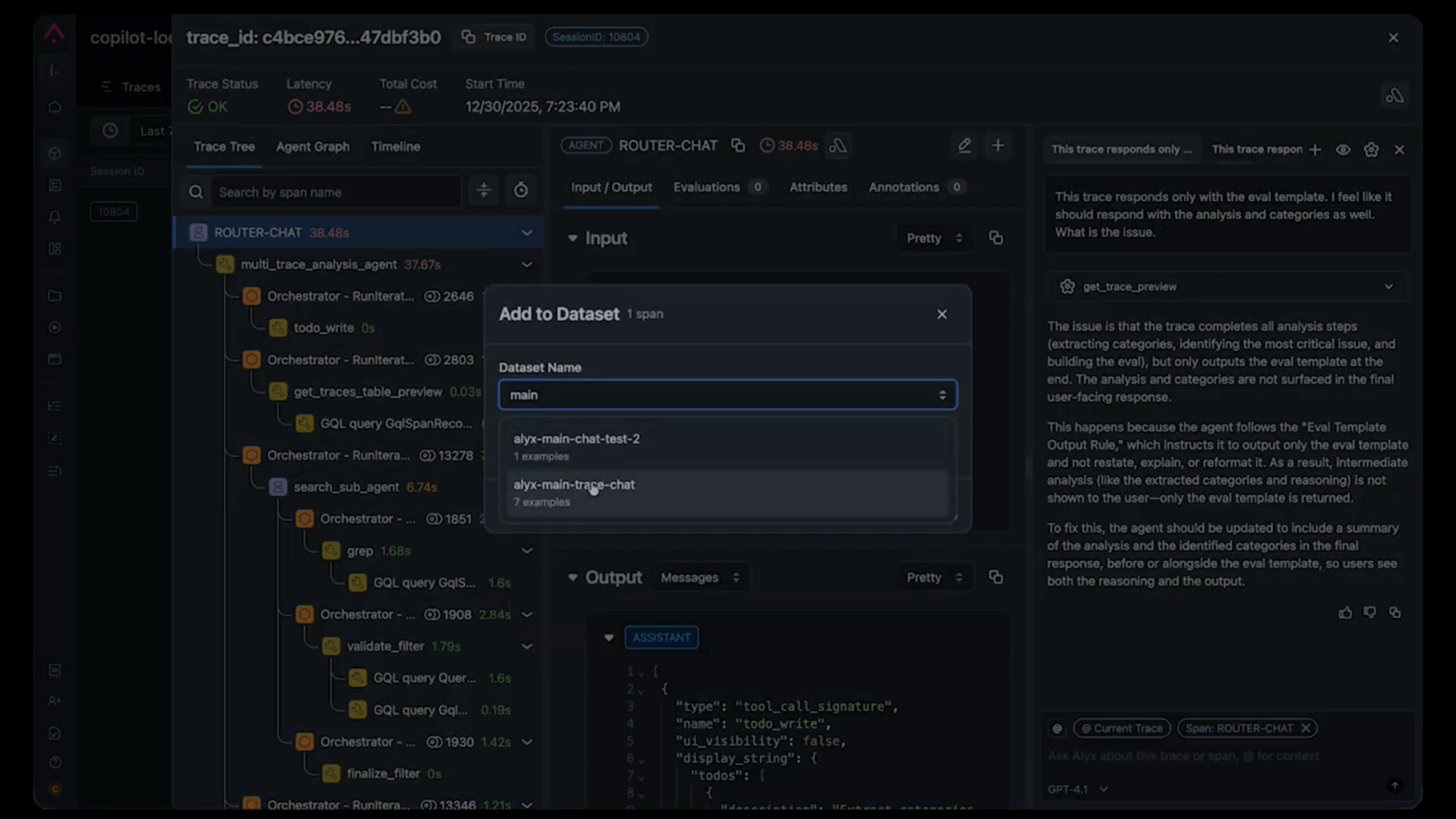Viewport: 1456px width, 819px height.
Task: Click the Alyx icon next to span latency
Action: pyautogui.click(x=838, y=146)
